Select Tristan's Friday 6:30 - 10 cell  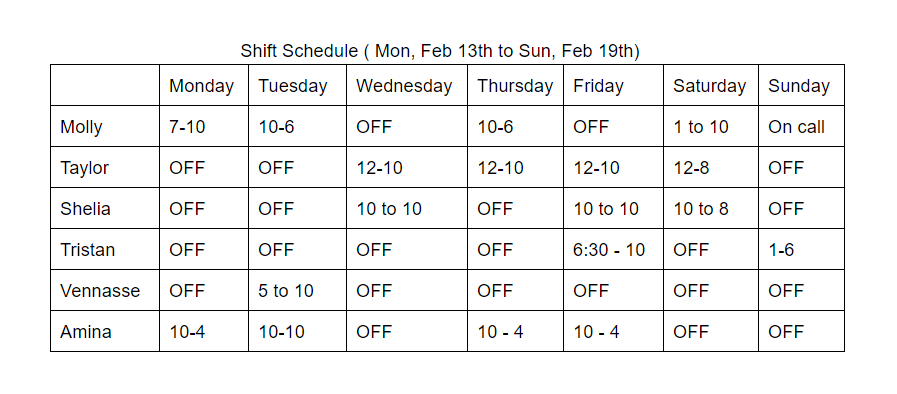point(613,250)
